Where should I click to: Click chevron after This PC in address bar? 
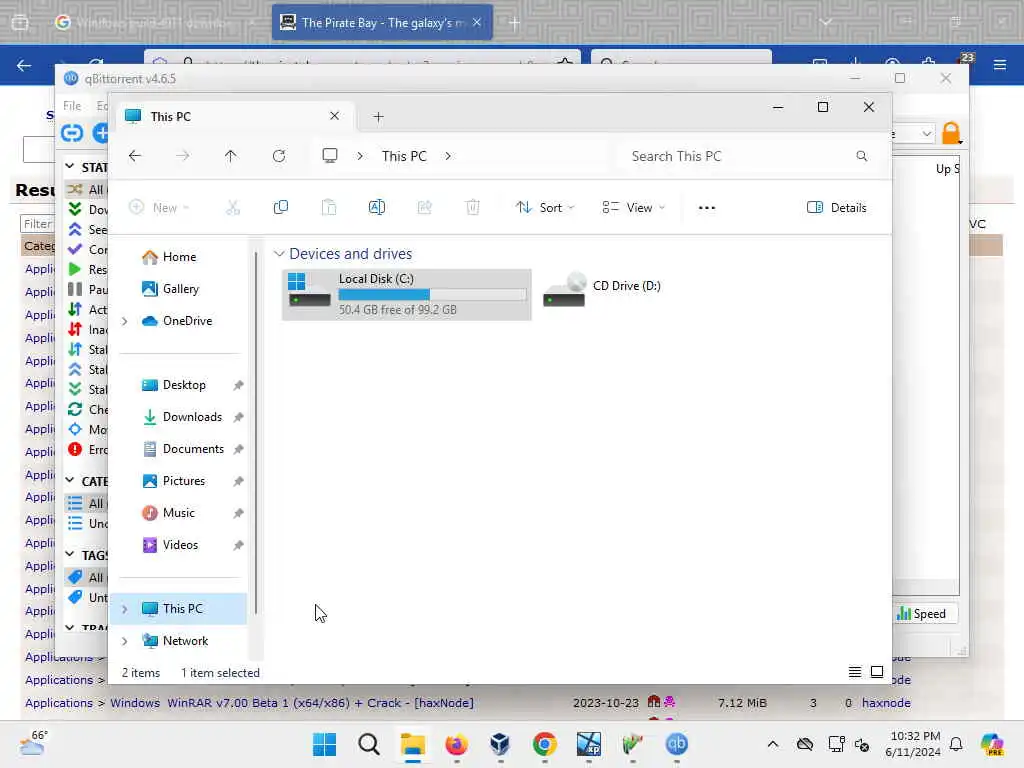click(448, 156)
